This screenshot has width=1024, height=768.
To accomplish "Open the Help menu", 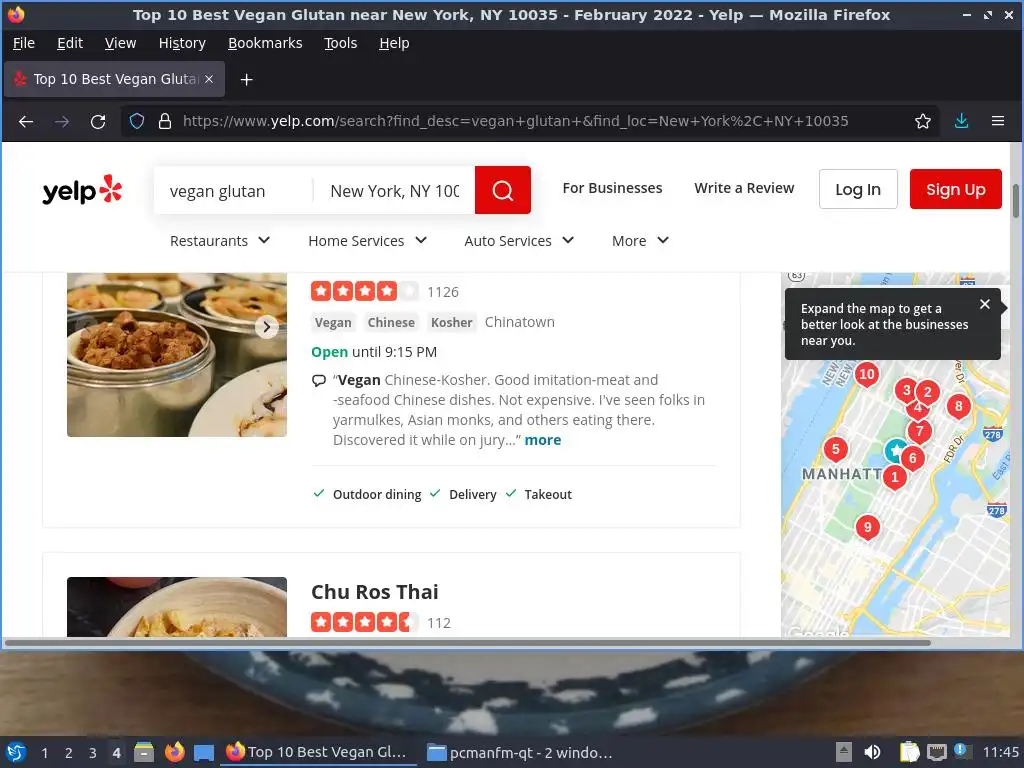I will coord(394,43).
